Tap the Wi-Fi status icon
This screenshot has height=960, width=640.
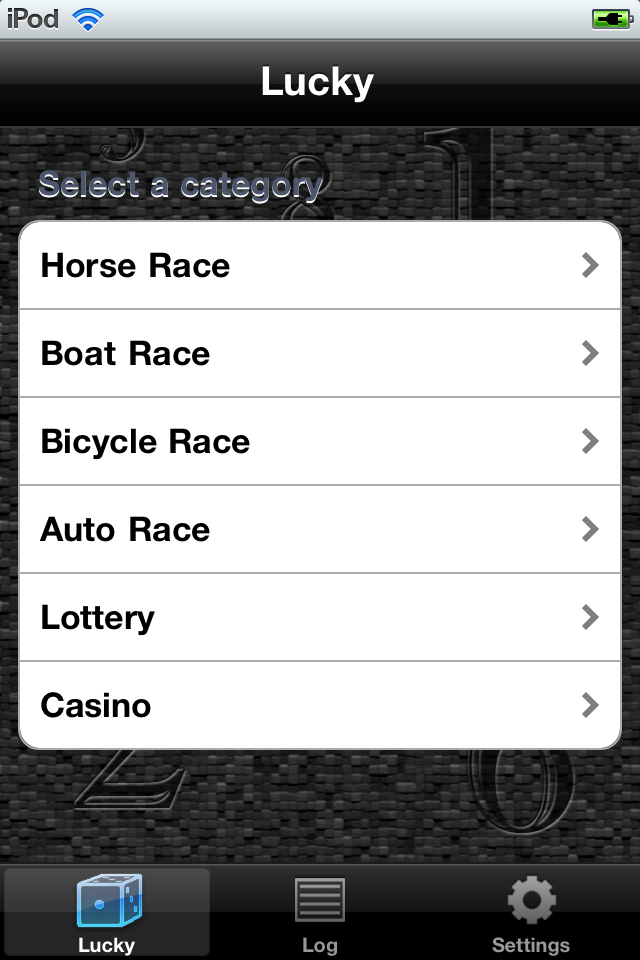coord(89,19)
